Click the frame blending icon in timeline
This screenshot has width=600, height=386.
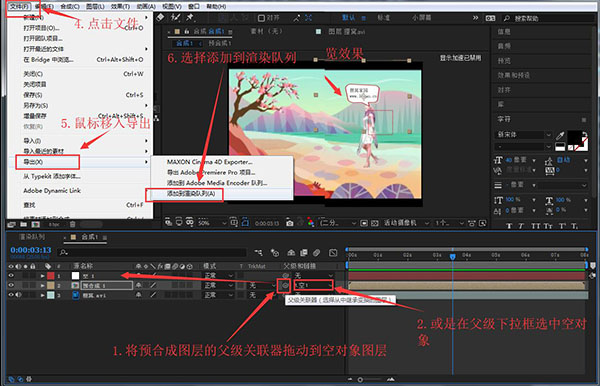click(x=304, y=252)
